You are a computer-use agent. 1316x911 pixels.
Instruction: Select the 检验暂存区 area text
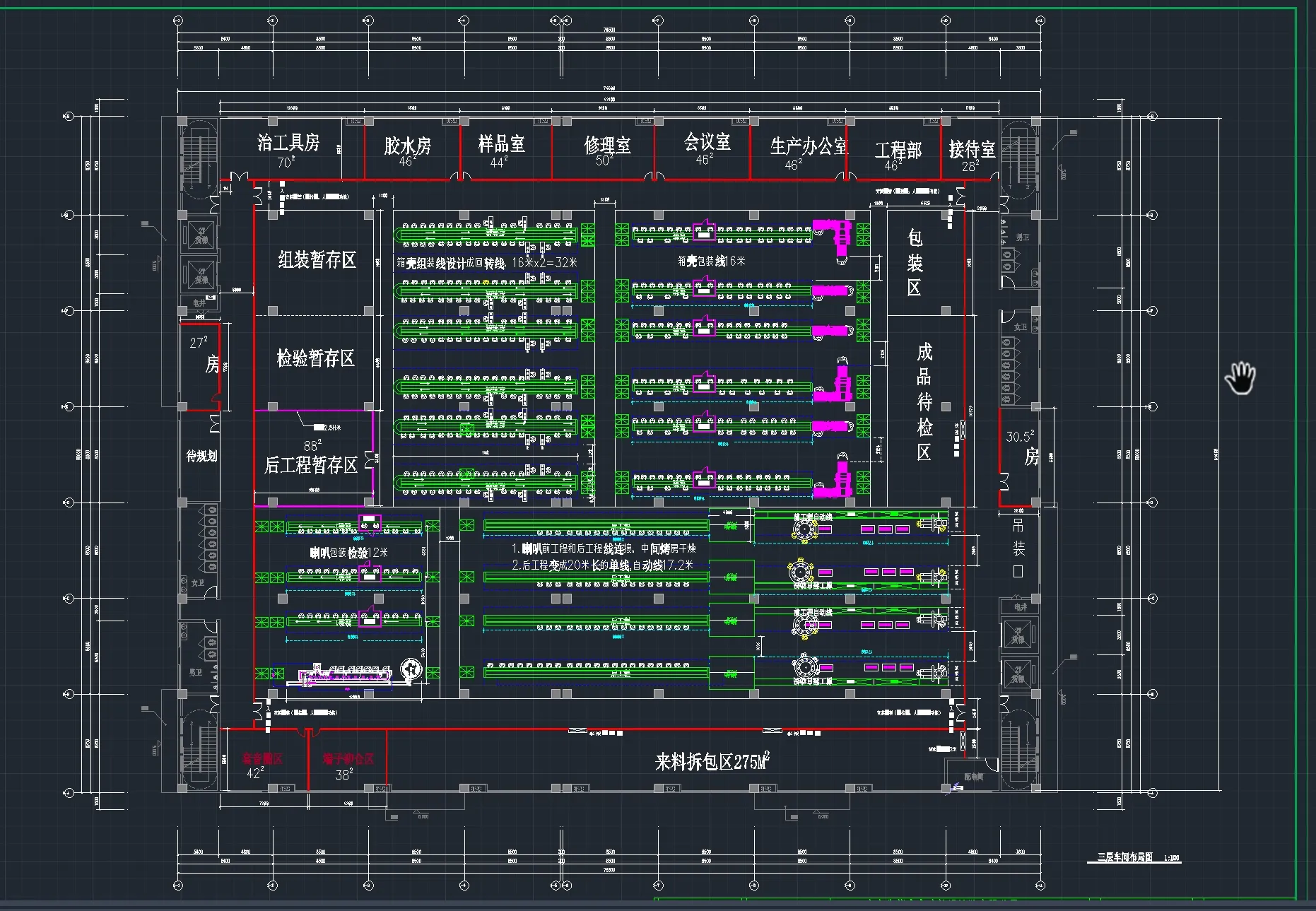coord(315,358)
